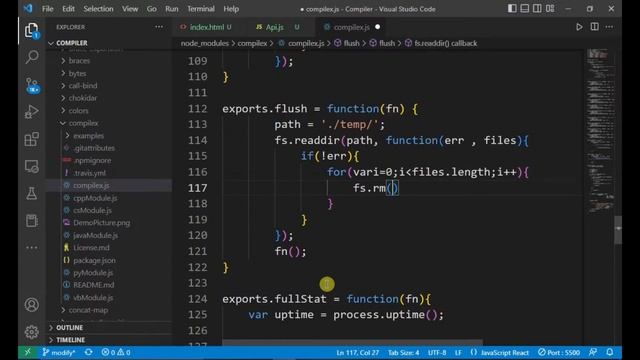Open the Help menu

coord(231,9)
